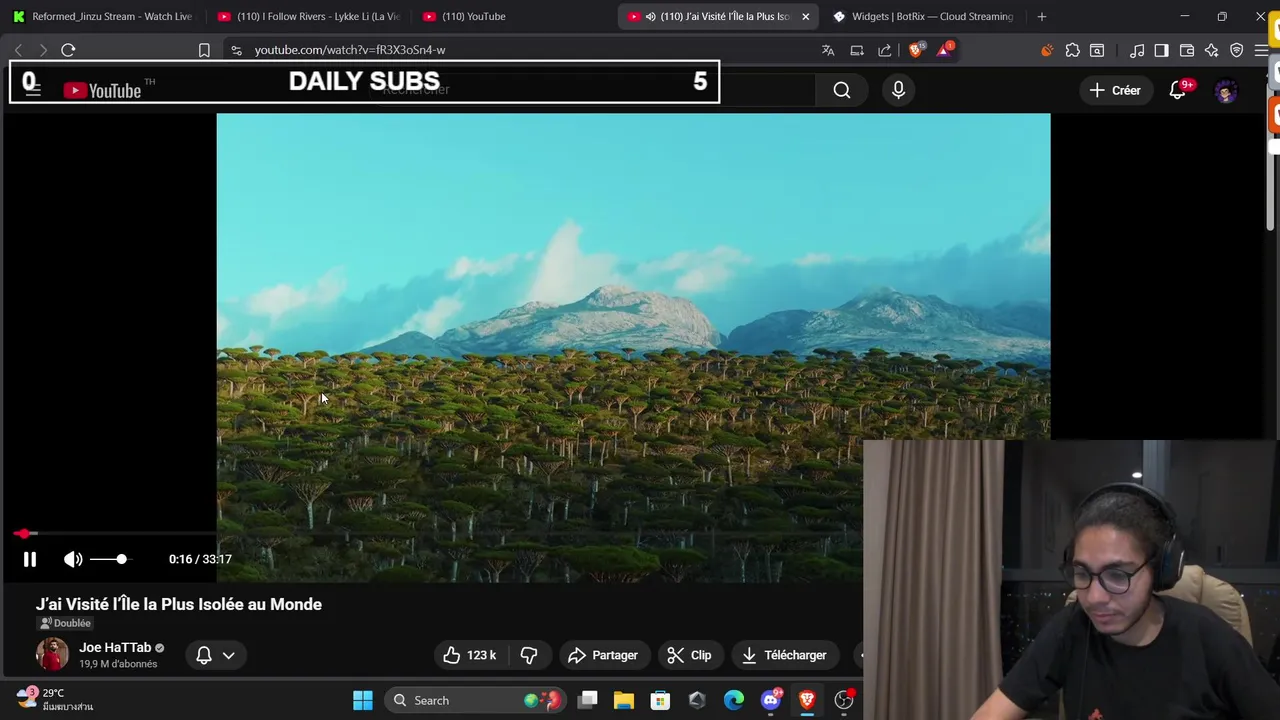This screenshot has width=1280, height=720.
Task: Open the Joe HaTTab channel avatar
Action: click(x=52, y=655)
